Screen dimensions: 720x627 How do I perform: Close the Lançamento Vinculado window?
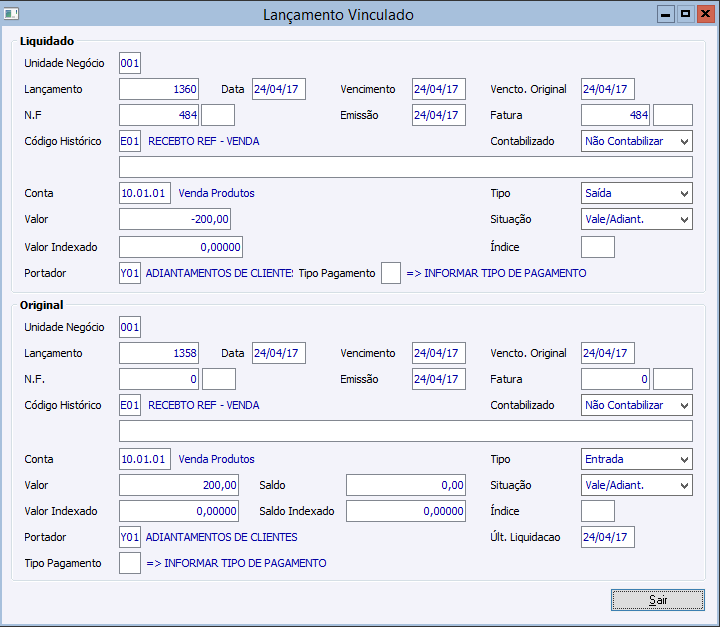tap(705, 15)
